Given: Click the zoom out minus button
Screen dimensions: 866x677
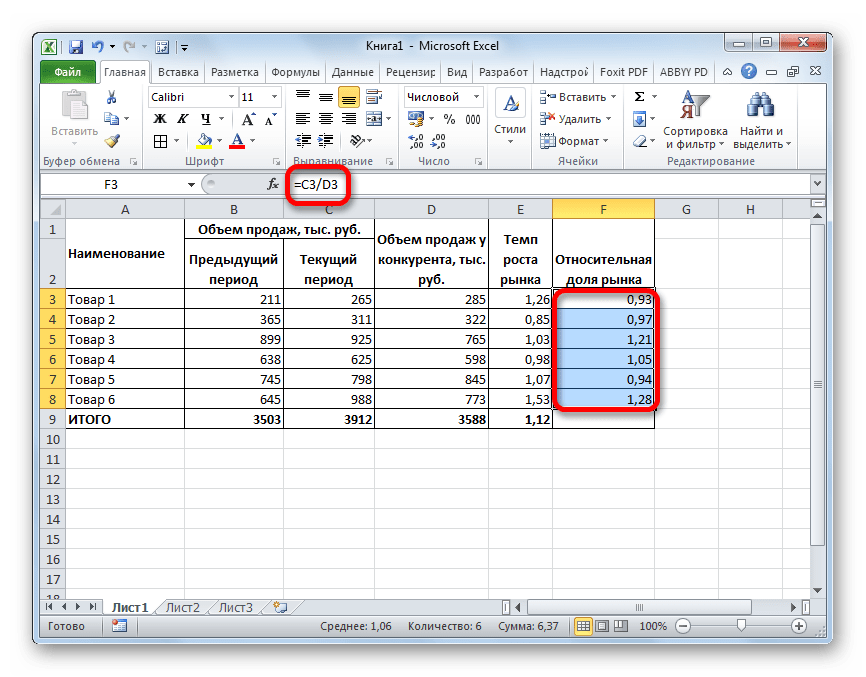Looking at the screenshot, I should [683, 626].
